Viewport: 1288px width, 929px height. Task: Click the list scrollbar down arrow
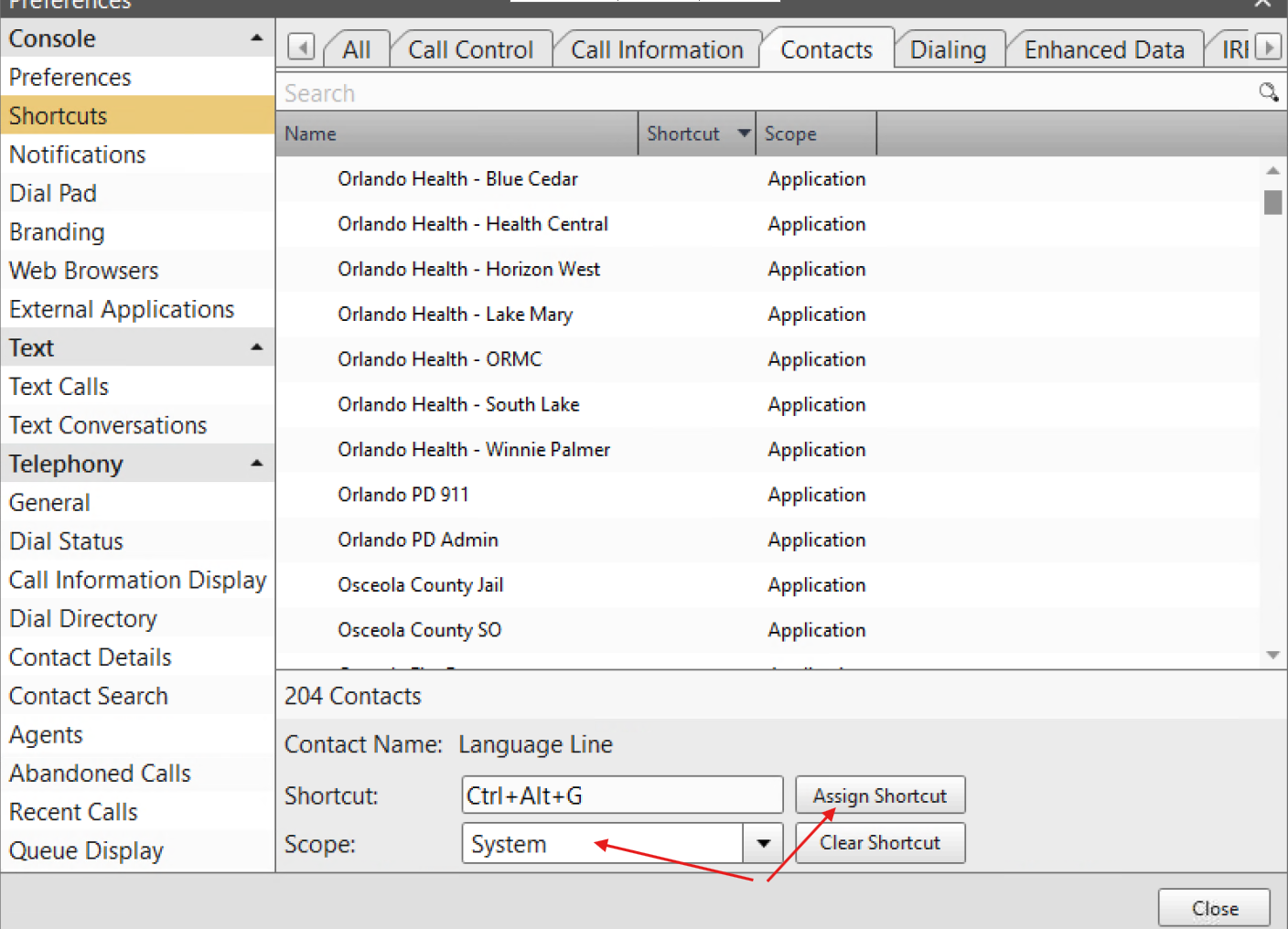[x=1272, y=655]
